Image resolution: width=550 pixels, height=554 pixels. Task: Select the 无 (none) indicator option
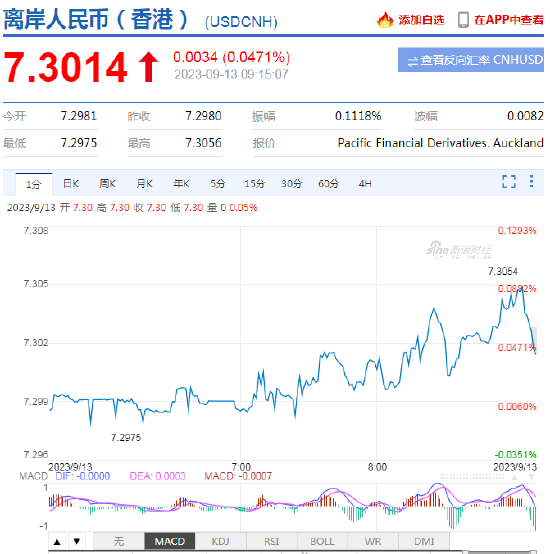coord(119,541)
